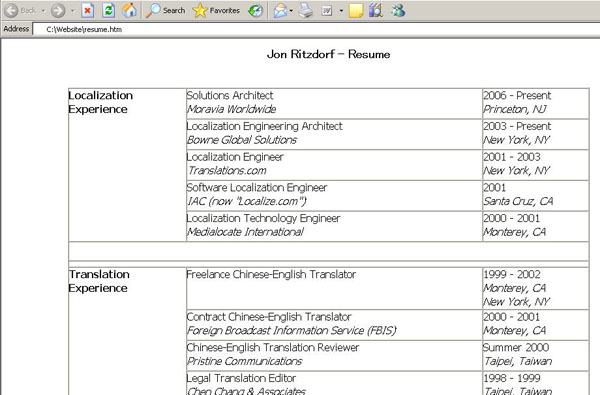Click the 'Summer 2000' date cell

tap(516, 348)
